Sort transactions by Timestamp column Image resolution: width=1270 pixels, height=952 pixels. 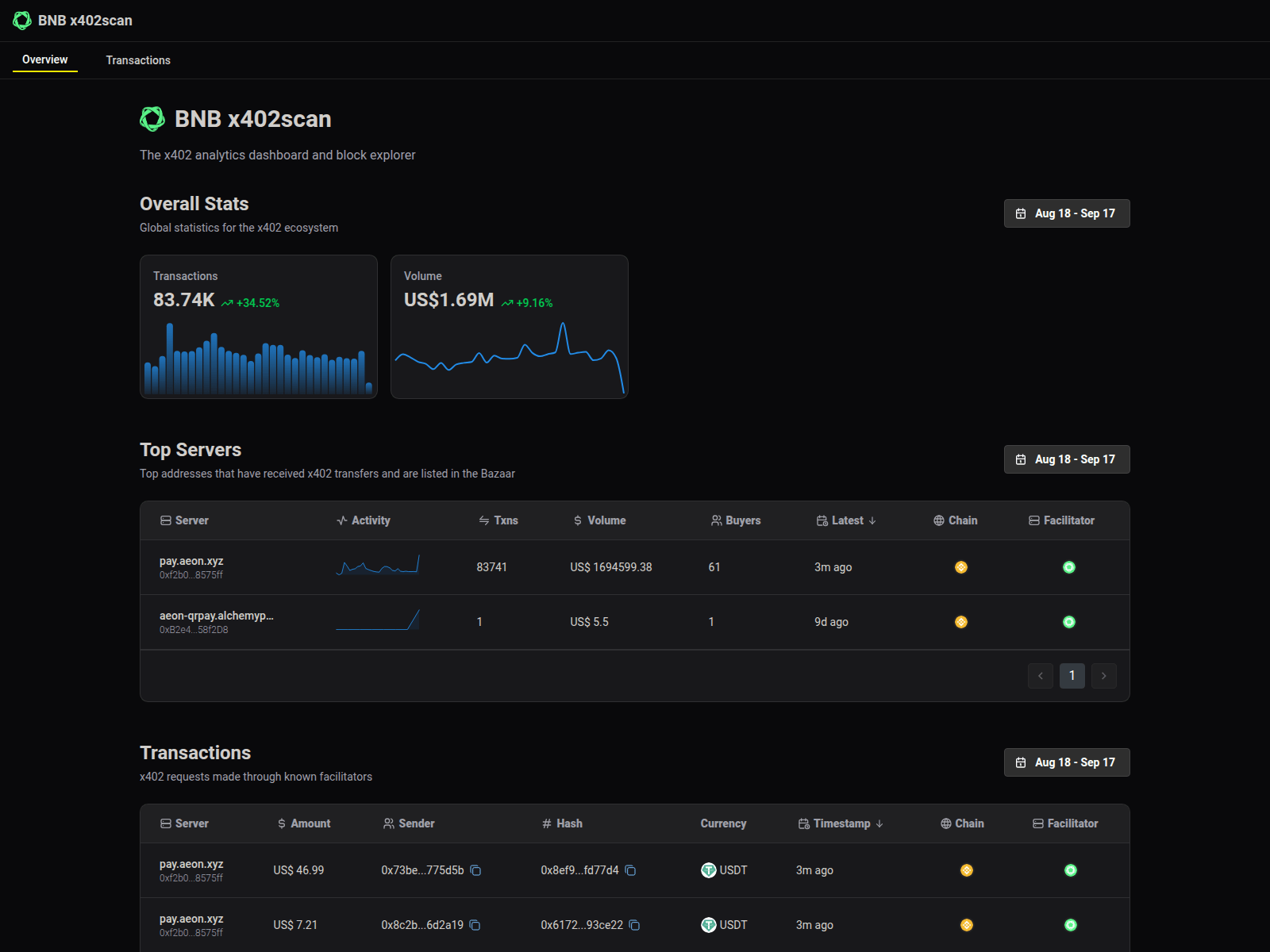[841, 823]
